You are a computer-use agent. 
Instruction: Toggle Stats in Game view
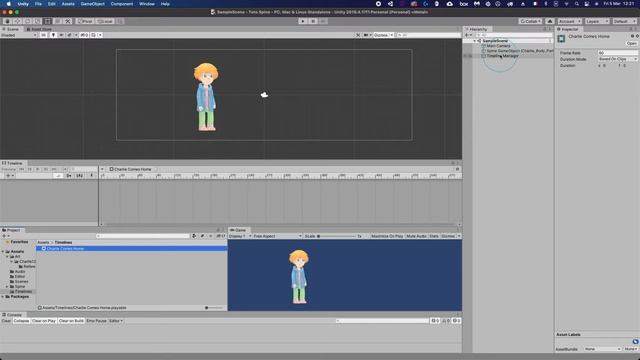[433, 236]
